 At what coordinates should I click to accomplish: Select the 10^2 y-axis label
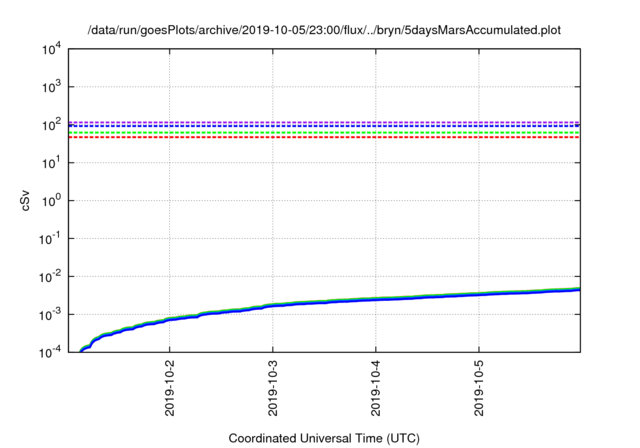click(x=52, y=124)
